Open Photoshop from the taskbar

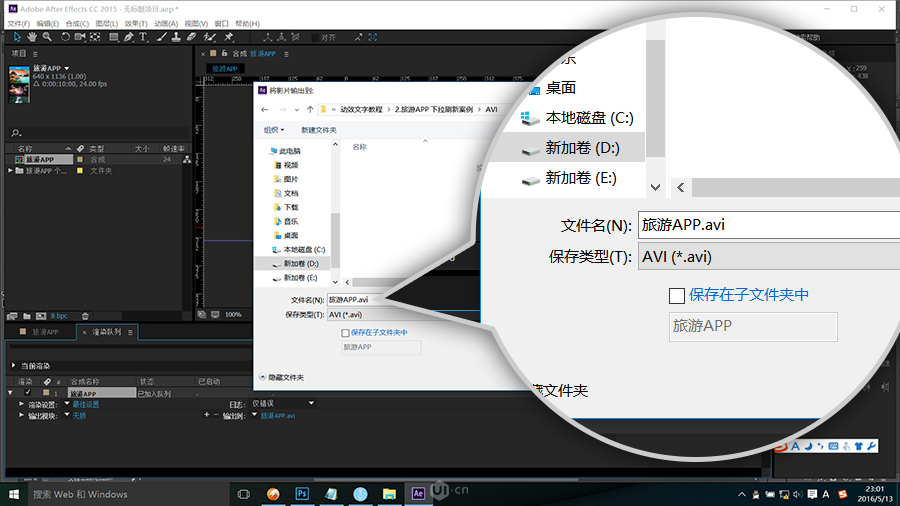302,494
